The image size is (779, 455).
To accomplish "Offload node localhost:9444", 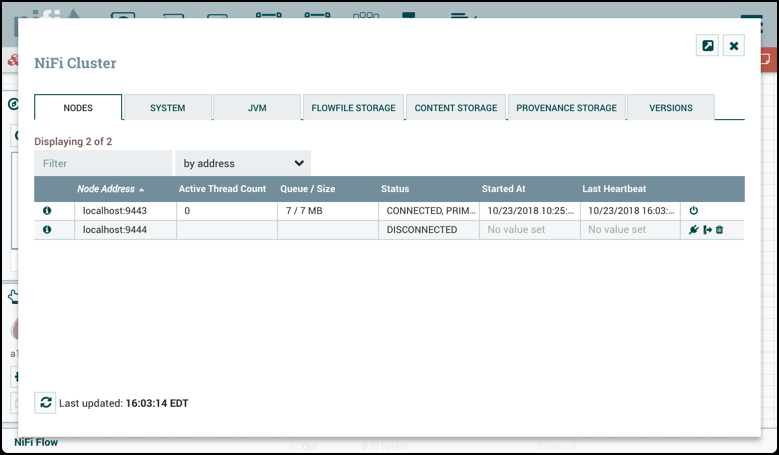I will coord(707,230).
